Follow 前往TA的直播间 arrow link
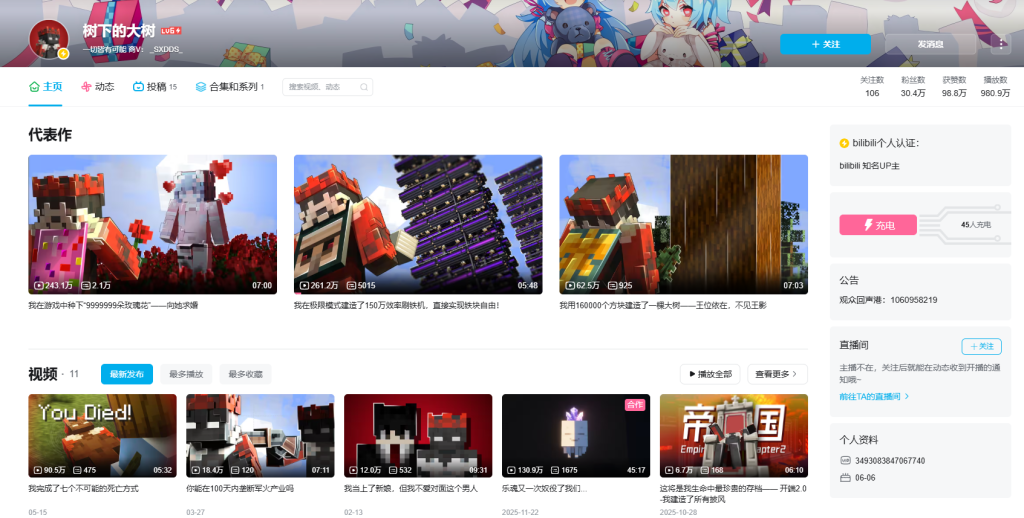Screen dimensions: 1024x518 [x=874, y=397]
